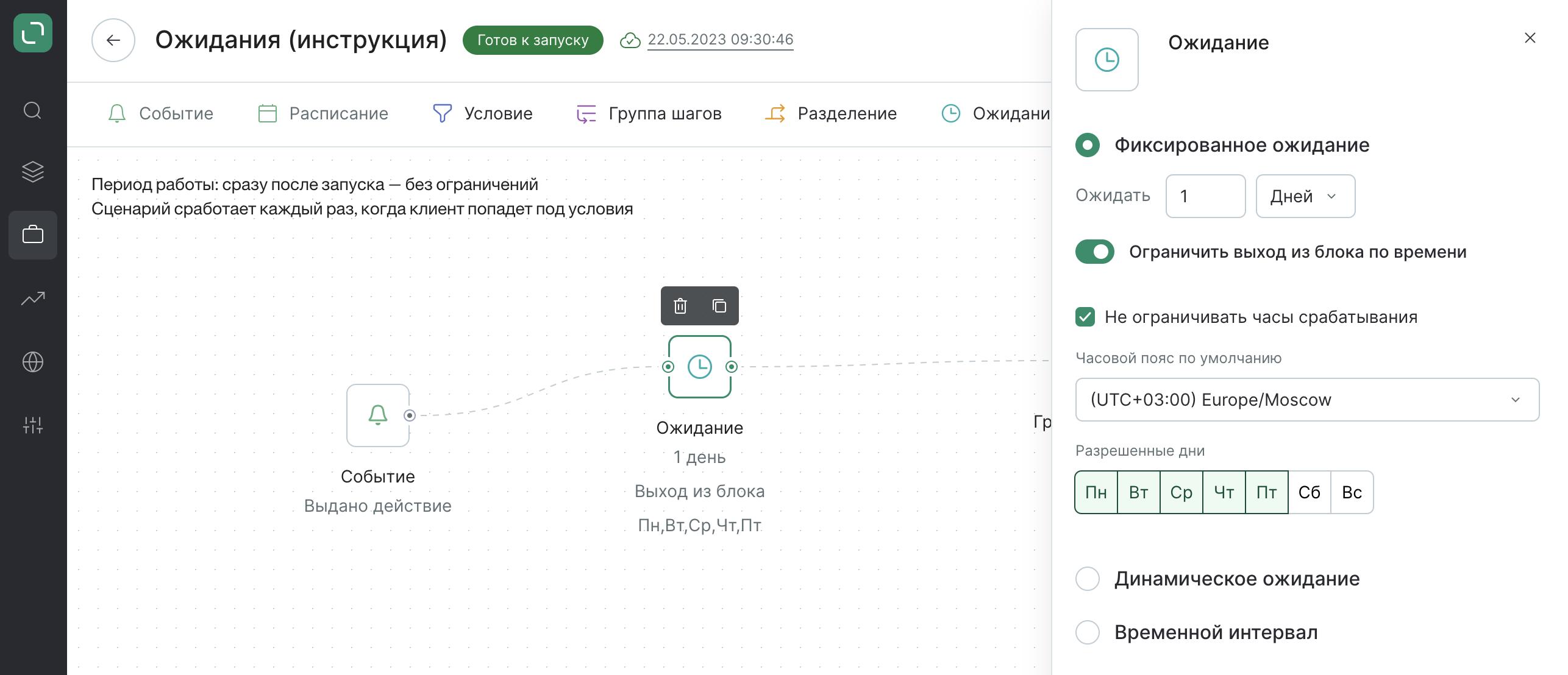This screenshot has height=675, width=1568.
Task: Click the Выдано действие label under Событие
Action: 378,506
